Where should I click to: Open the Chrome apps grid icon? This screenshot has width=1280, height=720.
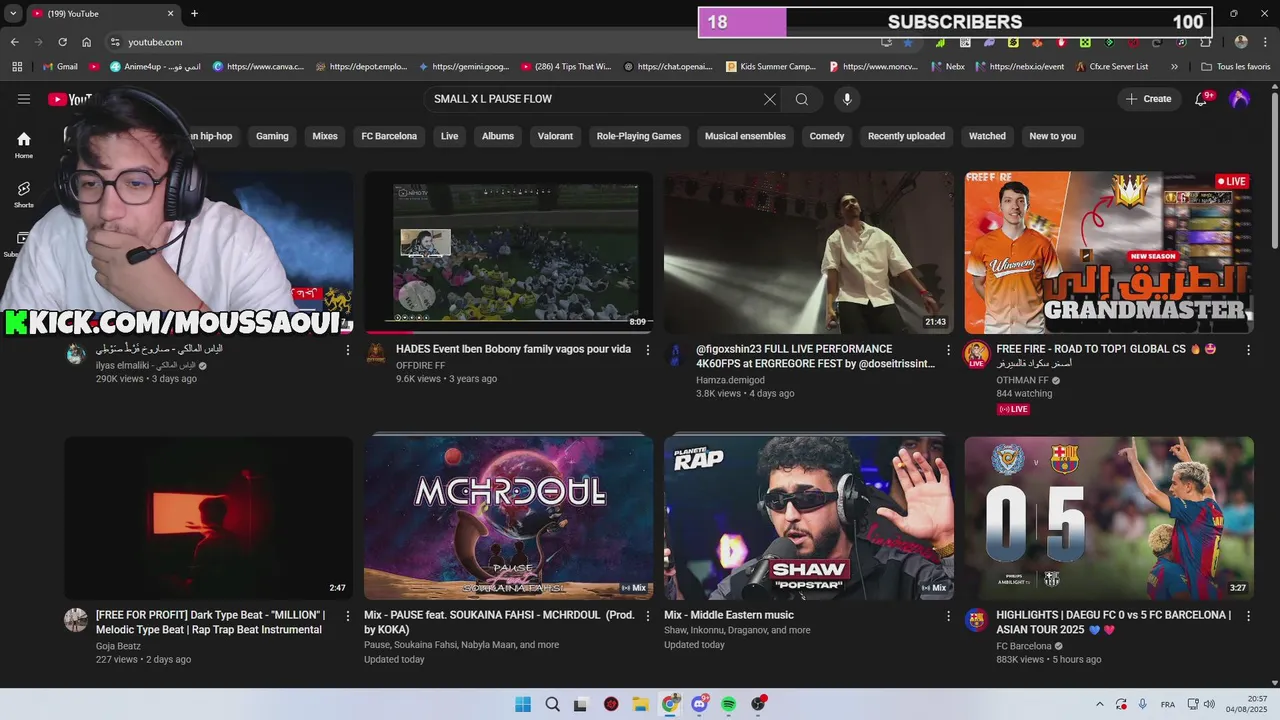[17, 67]
